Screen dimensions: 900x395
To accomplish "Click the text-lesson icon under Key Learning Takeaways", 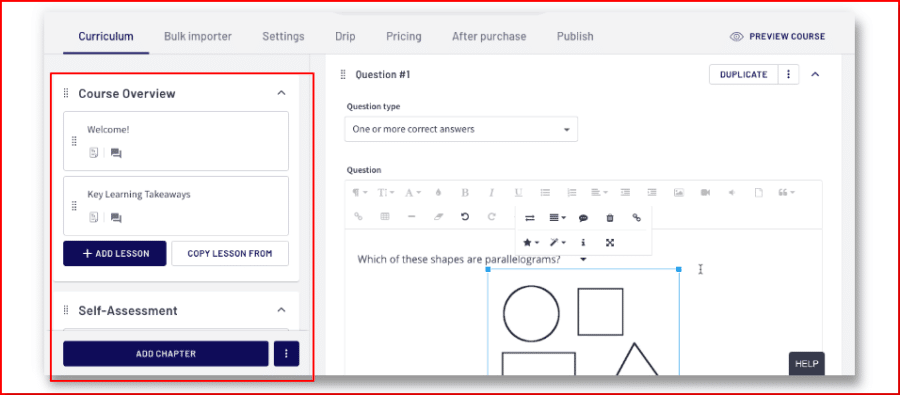I will click(x=94, y=217).
